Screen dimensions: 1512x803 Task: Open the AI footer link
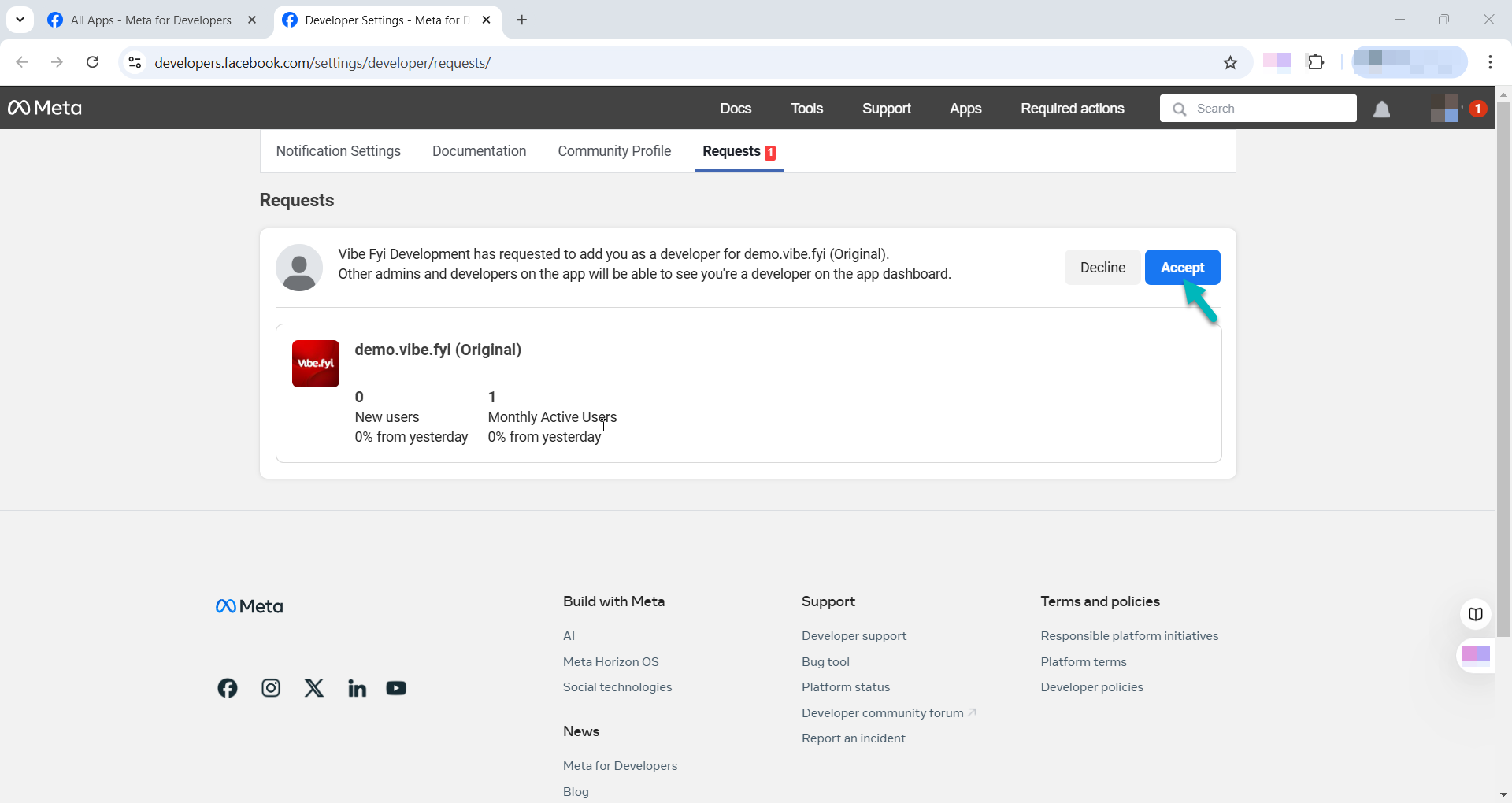tap(569, 636)
